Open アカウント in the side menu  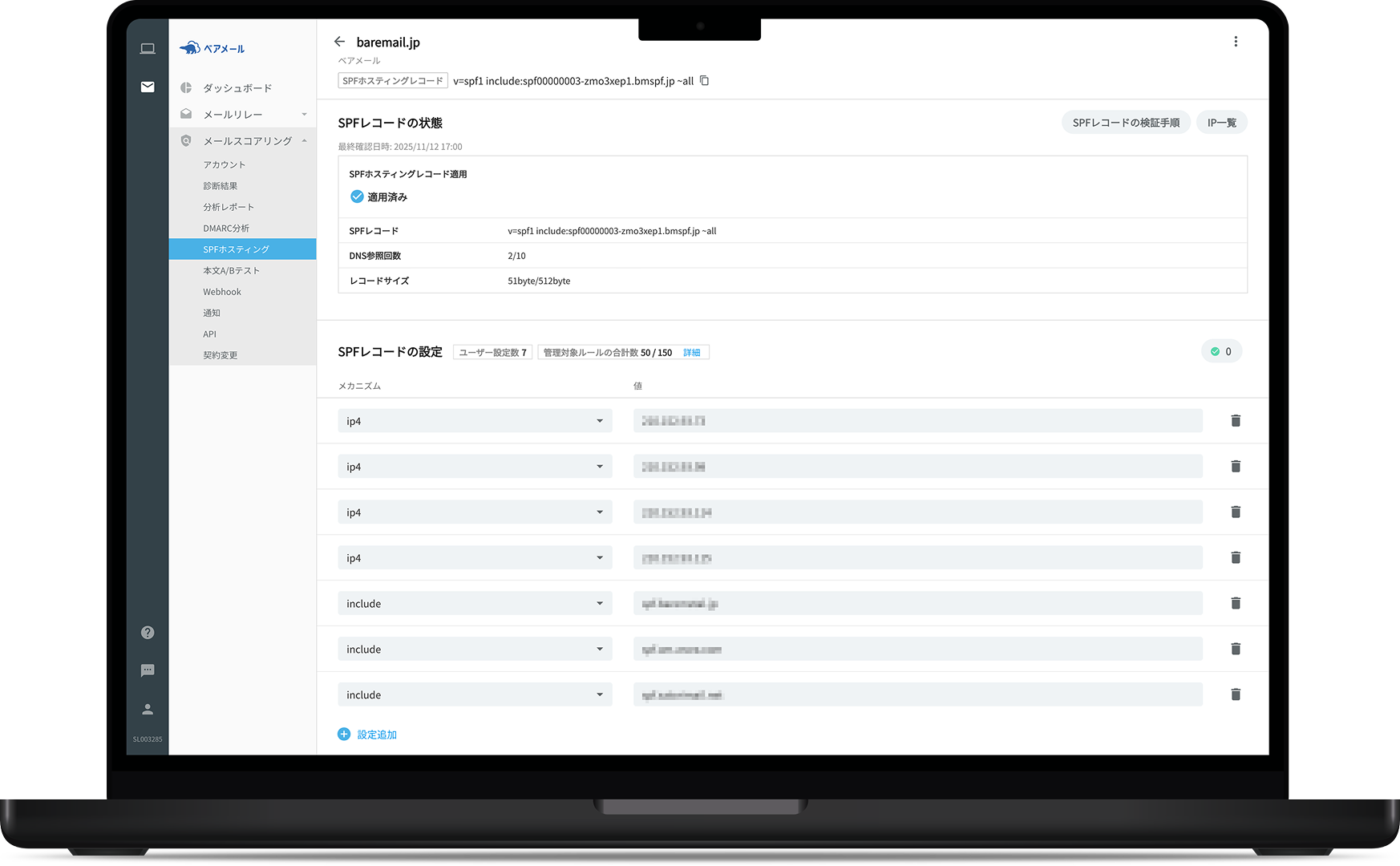tap(225, 164)
